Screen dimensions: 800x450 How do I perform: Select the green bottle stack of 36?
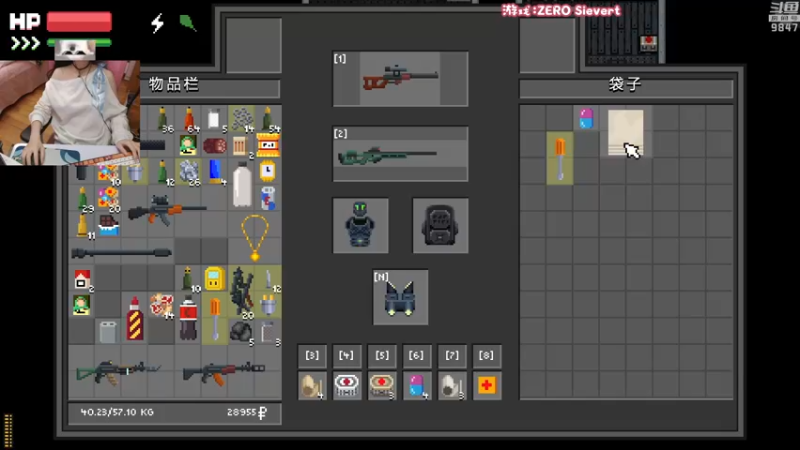(x=162, y=119)
